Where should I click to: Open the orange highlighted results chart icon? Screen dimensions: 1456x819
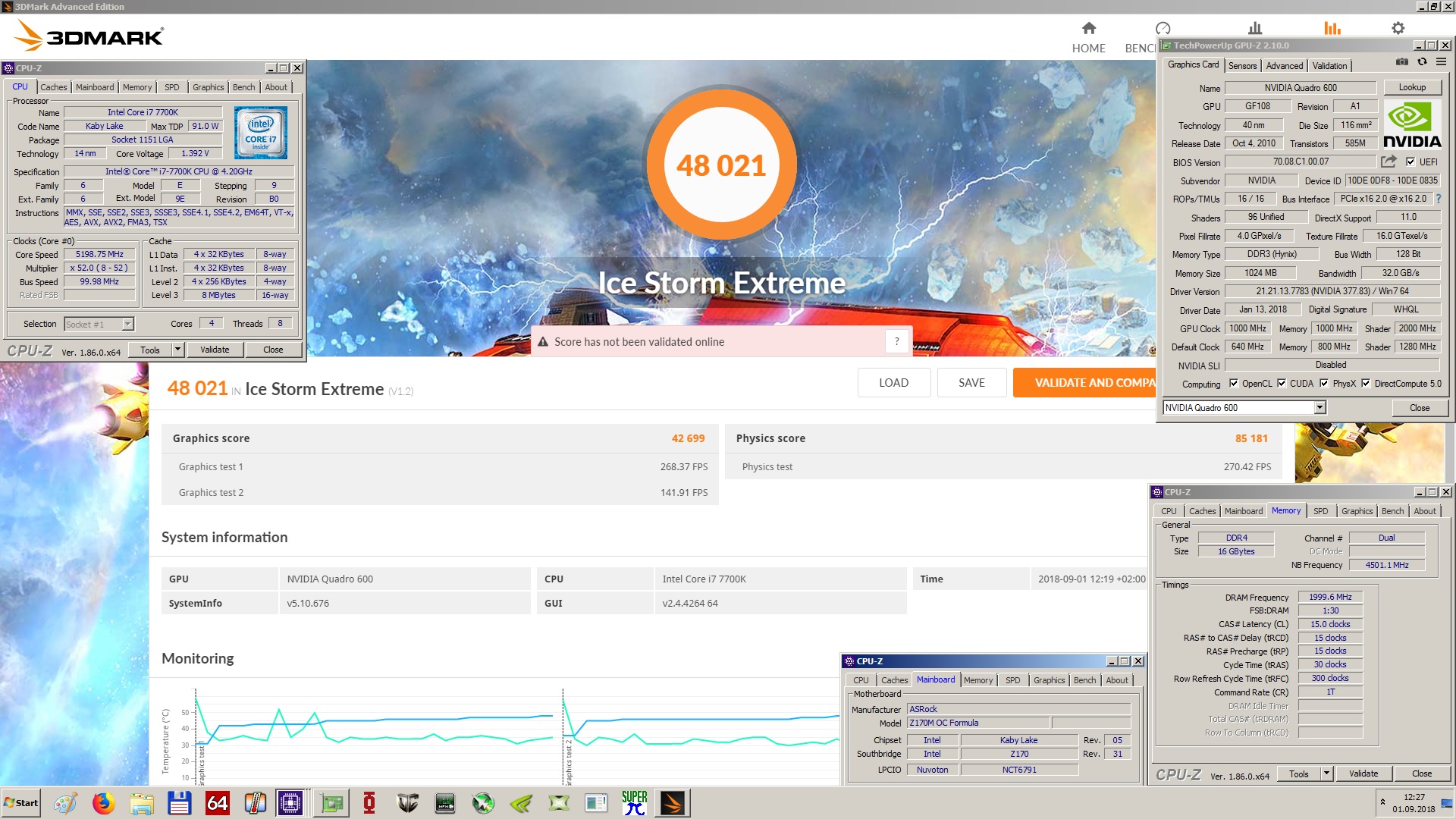click(1332, 28)
